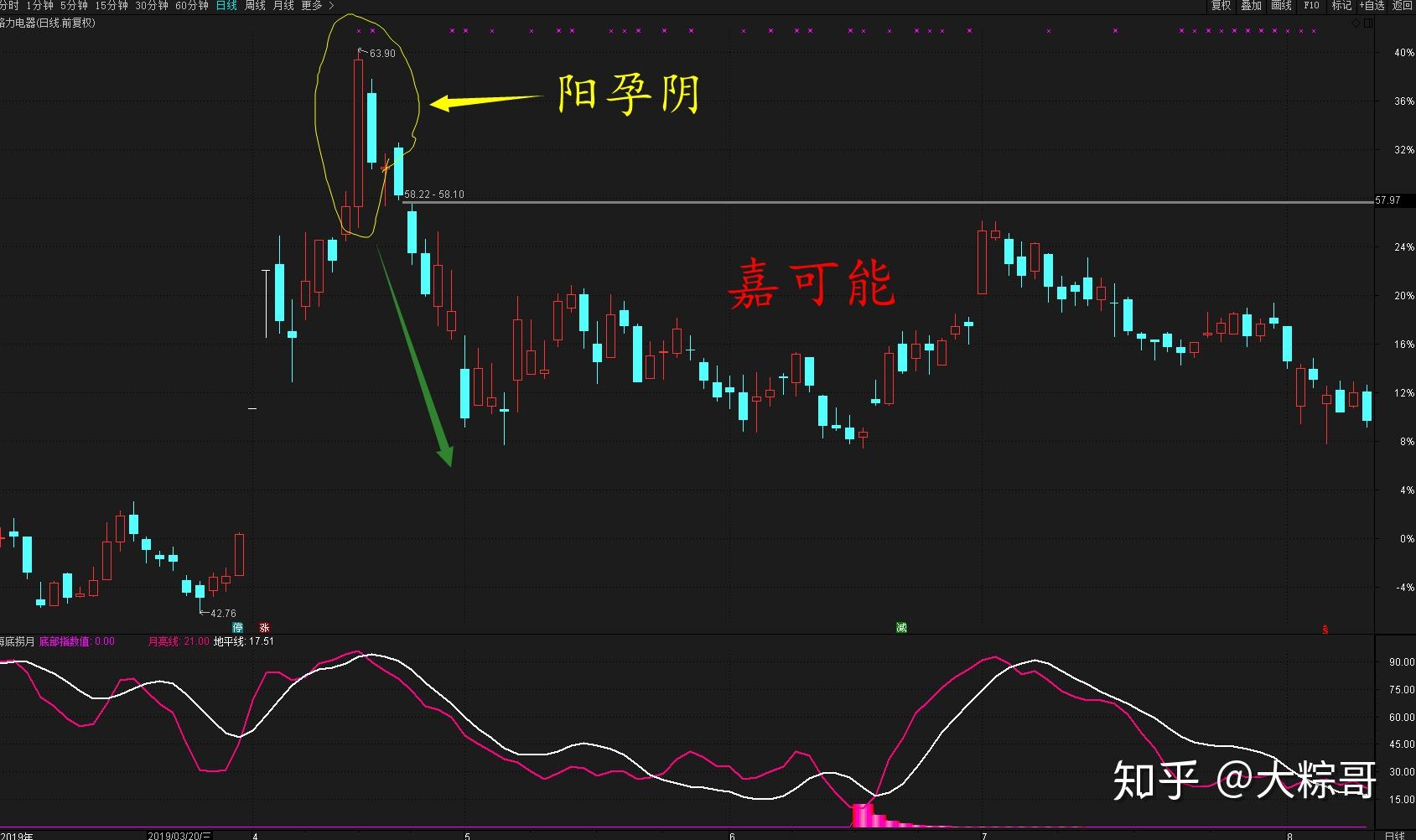Click the 57.97 price-line value on axis
The image size is (1416, 840).
coord(1388,200)
